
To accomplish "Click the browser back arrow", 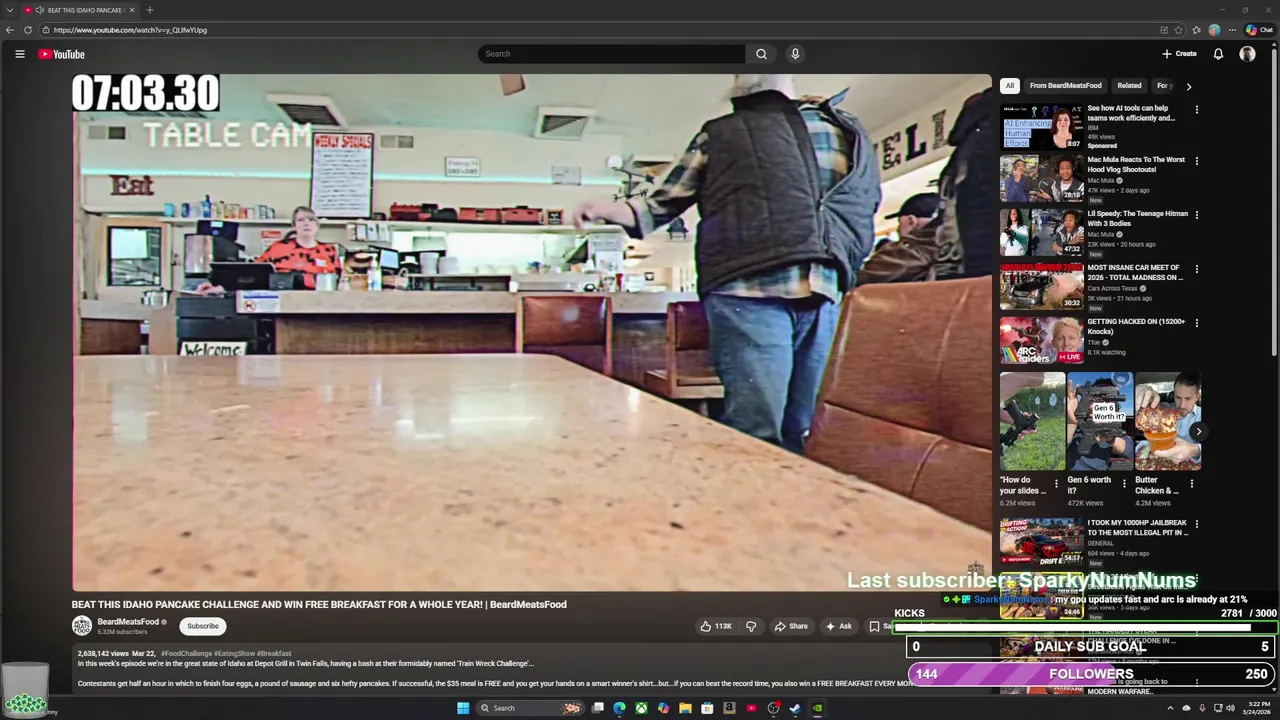I will pyautogui.click(x=9, y=30).
